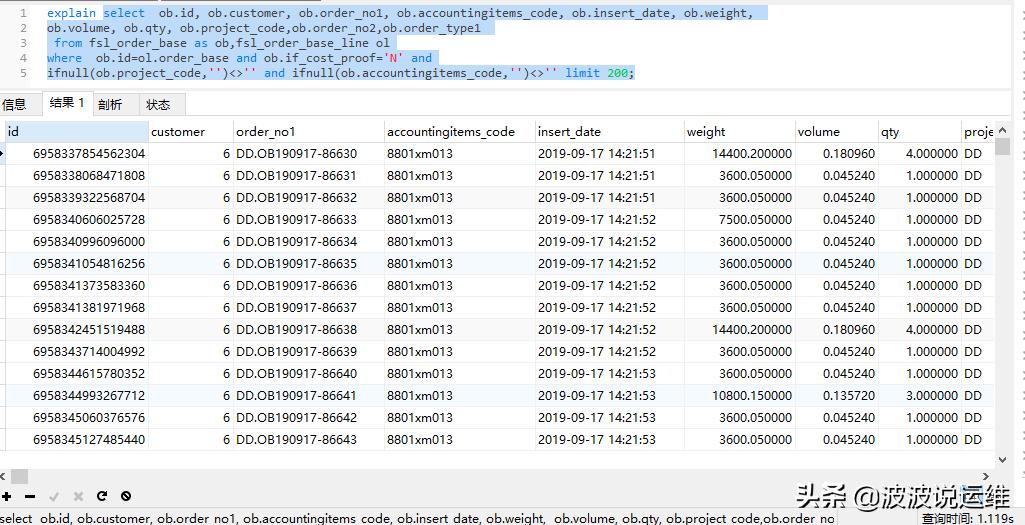Click the apply changes checkmark icon
This screenshot has width=1025, height=525.
pos(54,496)
